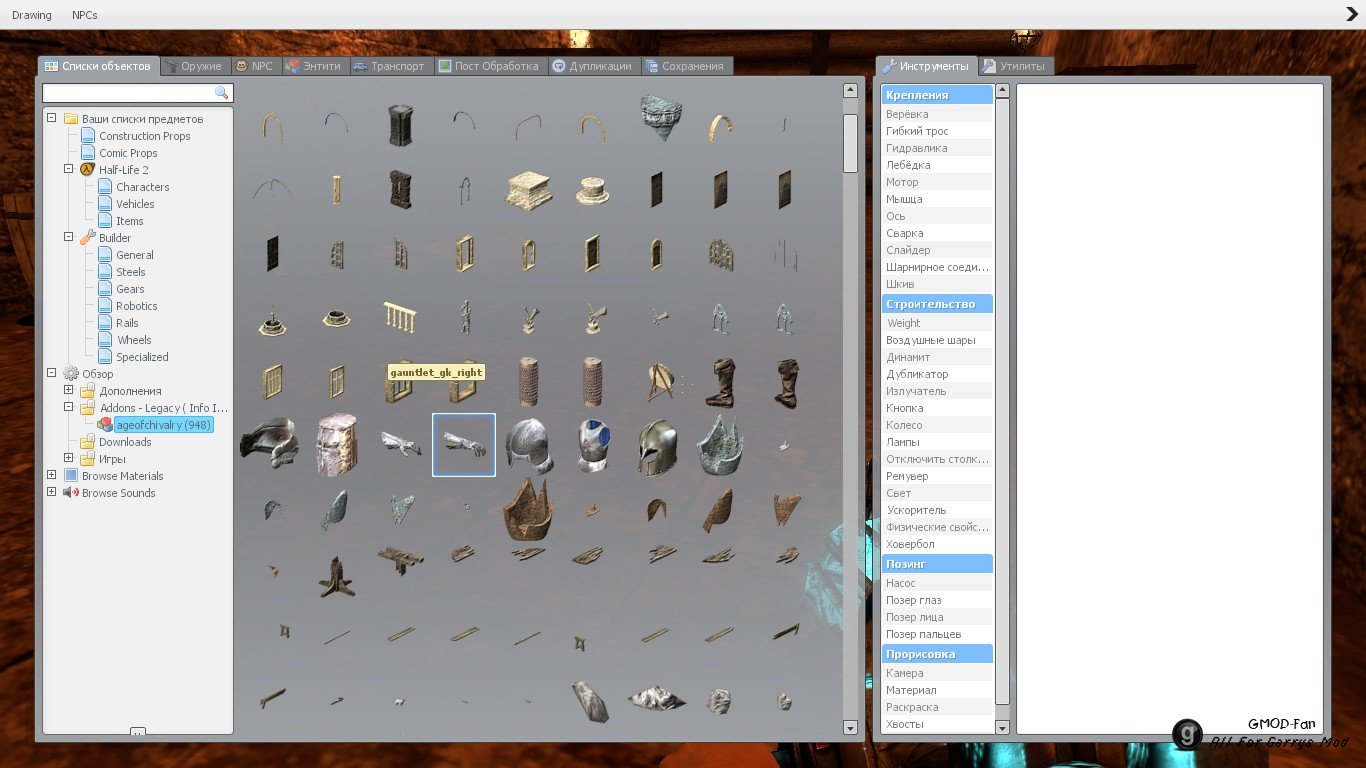Expand the Дополнения folder

pyautogui.click(x=69, y=390)
